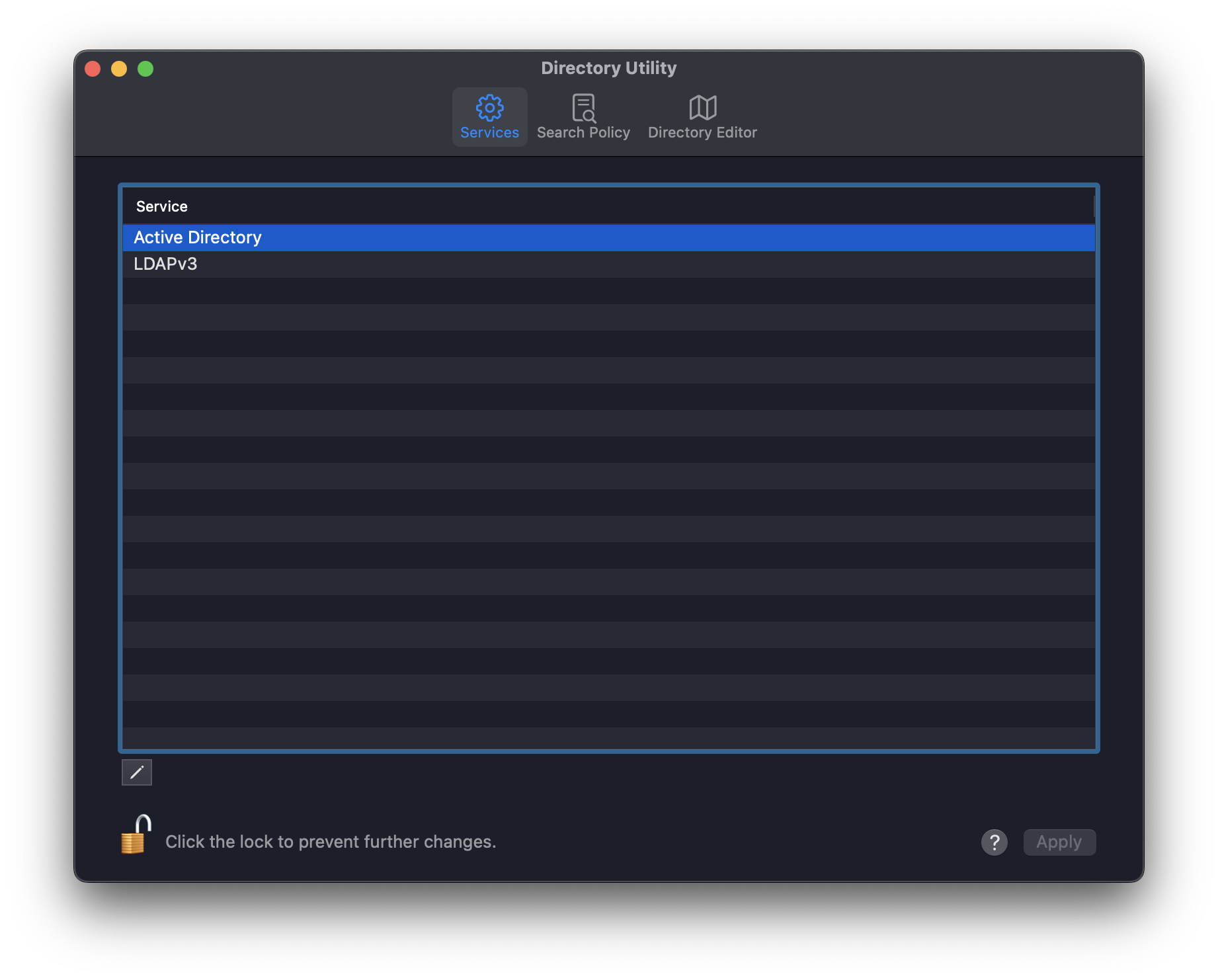Close the Directory Utility window
The height and width of the screenshot is (980, 1218).
(93, 69)
